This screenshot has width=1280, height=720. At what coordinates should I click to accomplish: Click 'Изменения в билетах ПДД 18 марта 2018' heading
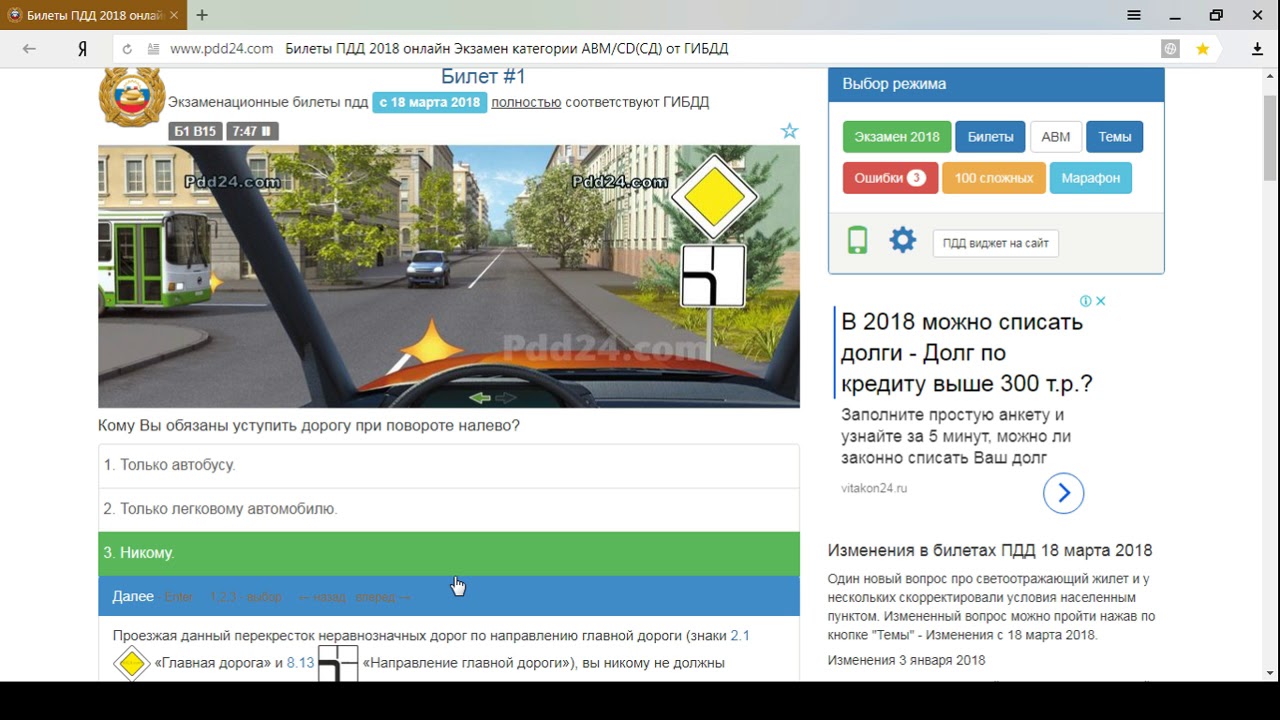(990, 551)
